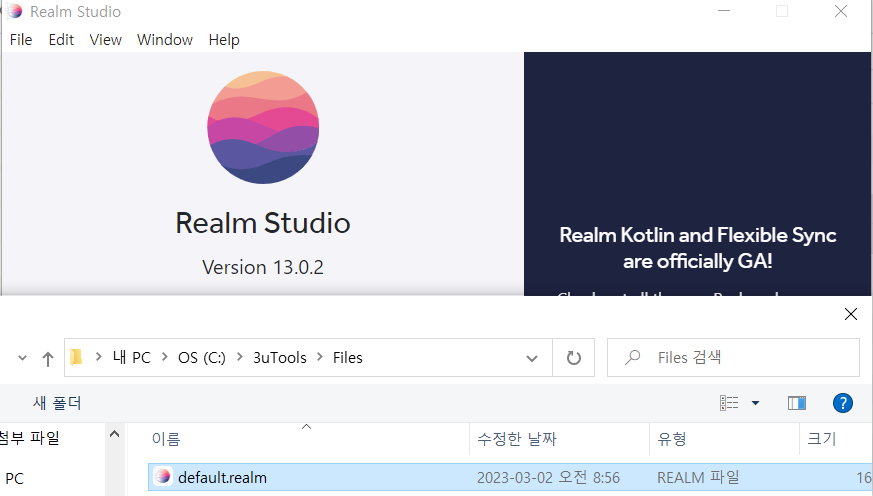873x496 pixels.
Task: Click the 2023-03-02 오전 8:56 date cell
Action: pyautogui.click(x=548, y=478)
